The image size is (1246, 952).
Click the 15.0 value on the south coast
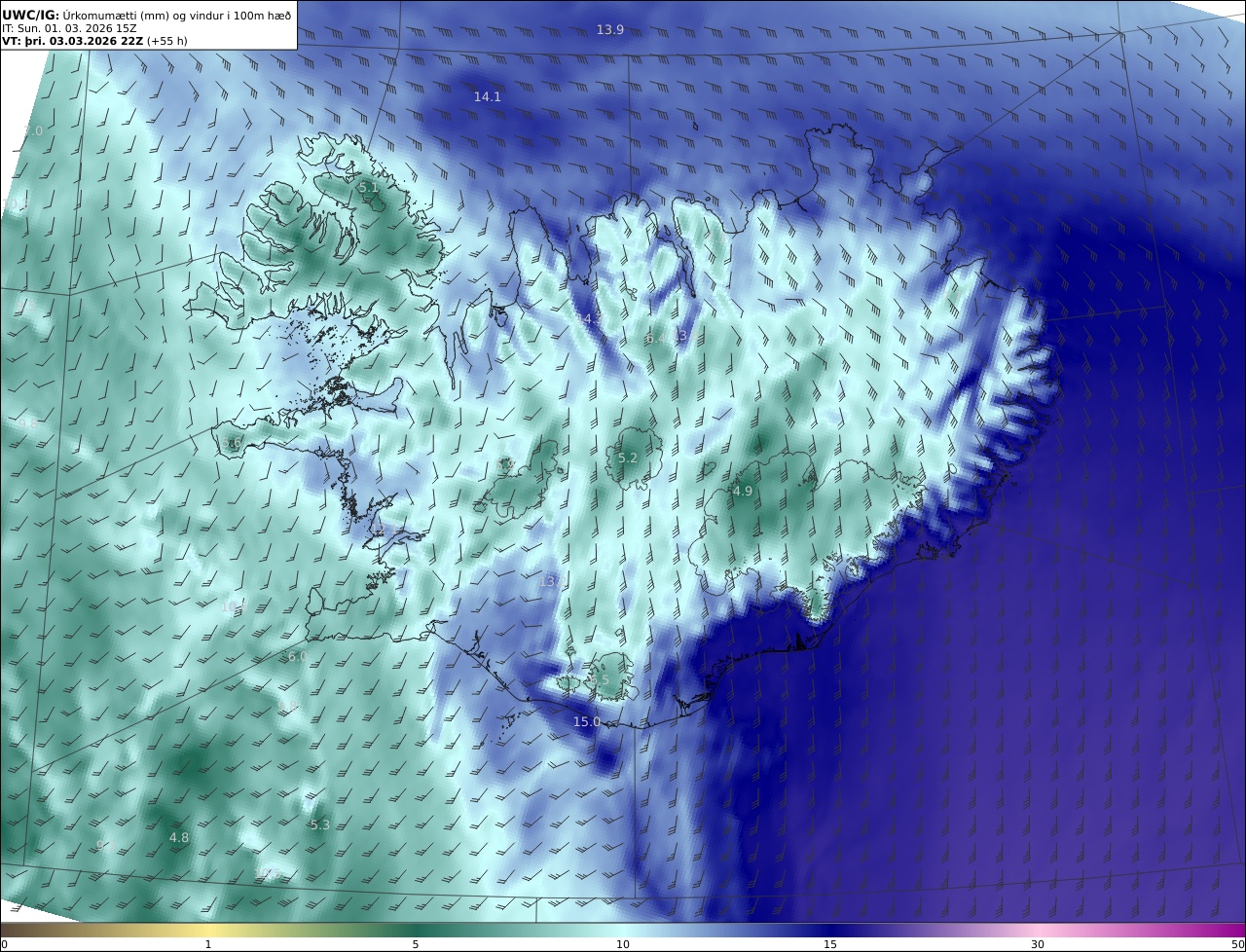point(586,721)
